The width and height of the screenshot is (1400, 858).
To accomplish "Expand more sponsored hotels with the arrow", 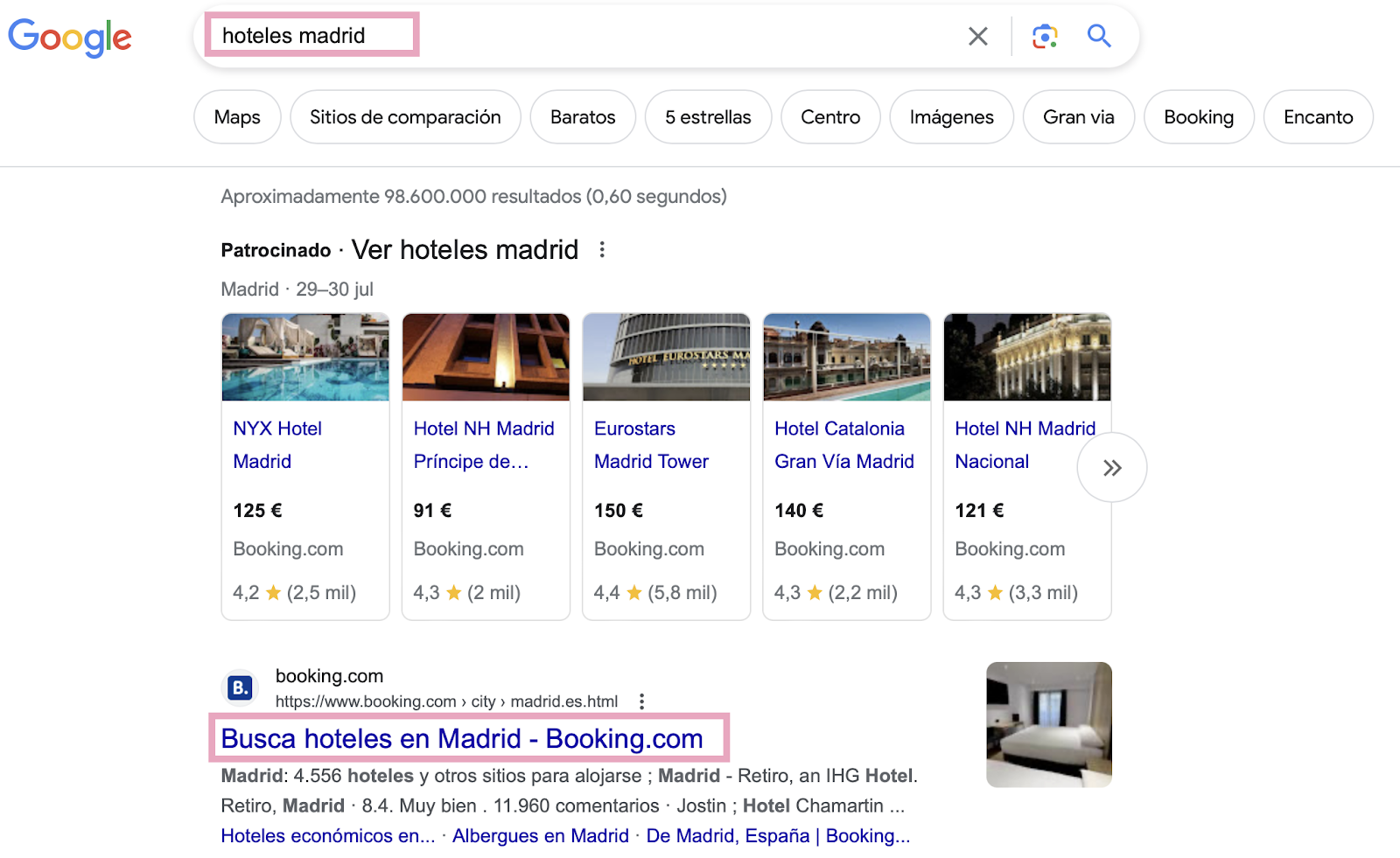I will 1111,468.
